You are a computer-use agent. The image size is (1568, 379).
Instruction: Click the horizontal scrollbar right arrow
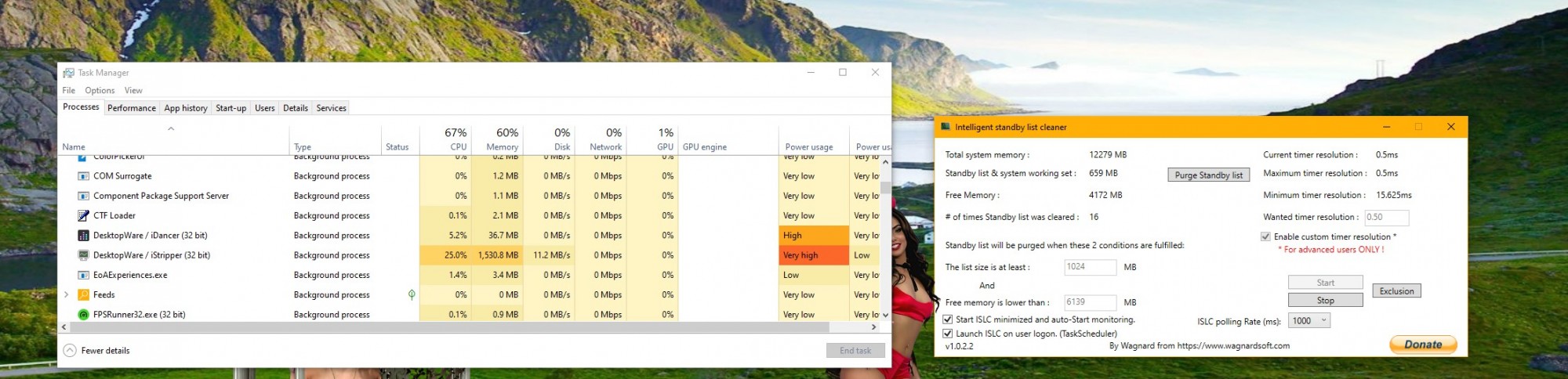pyautogui.click(x=875, y=327)
